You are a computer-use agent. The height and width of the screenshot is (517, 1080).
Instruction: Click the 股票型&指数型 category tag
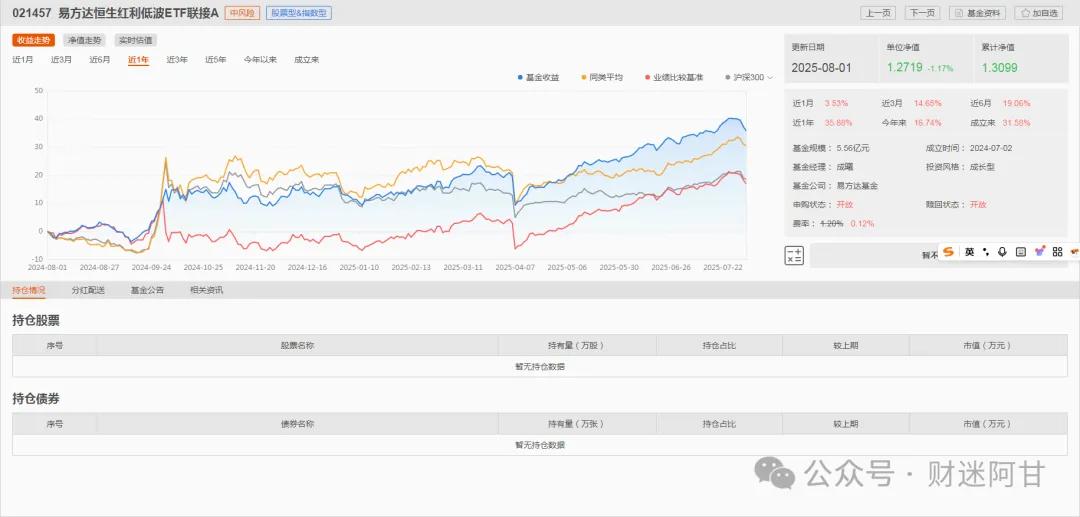(299, 13)
